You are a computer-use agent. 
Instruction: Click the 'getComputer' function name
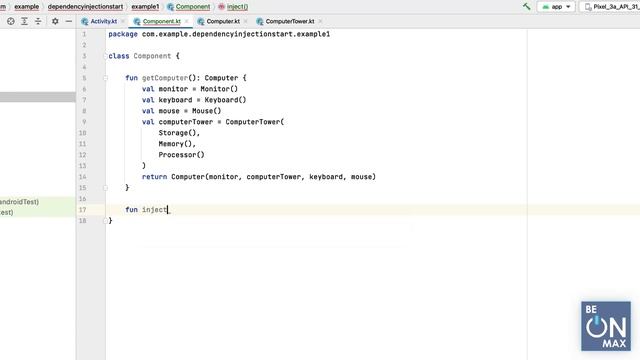tap(165, 78)
